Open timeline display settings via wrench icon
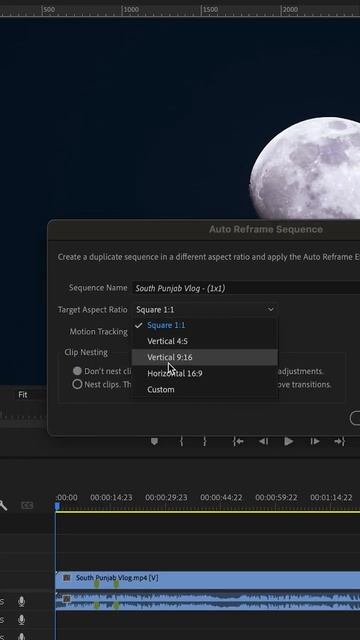The width and height of the screenshot is (360, 640). [x=3, y=505]
